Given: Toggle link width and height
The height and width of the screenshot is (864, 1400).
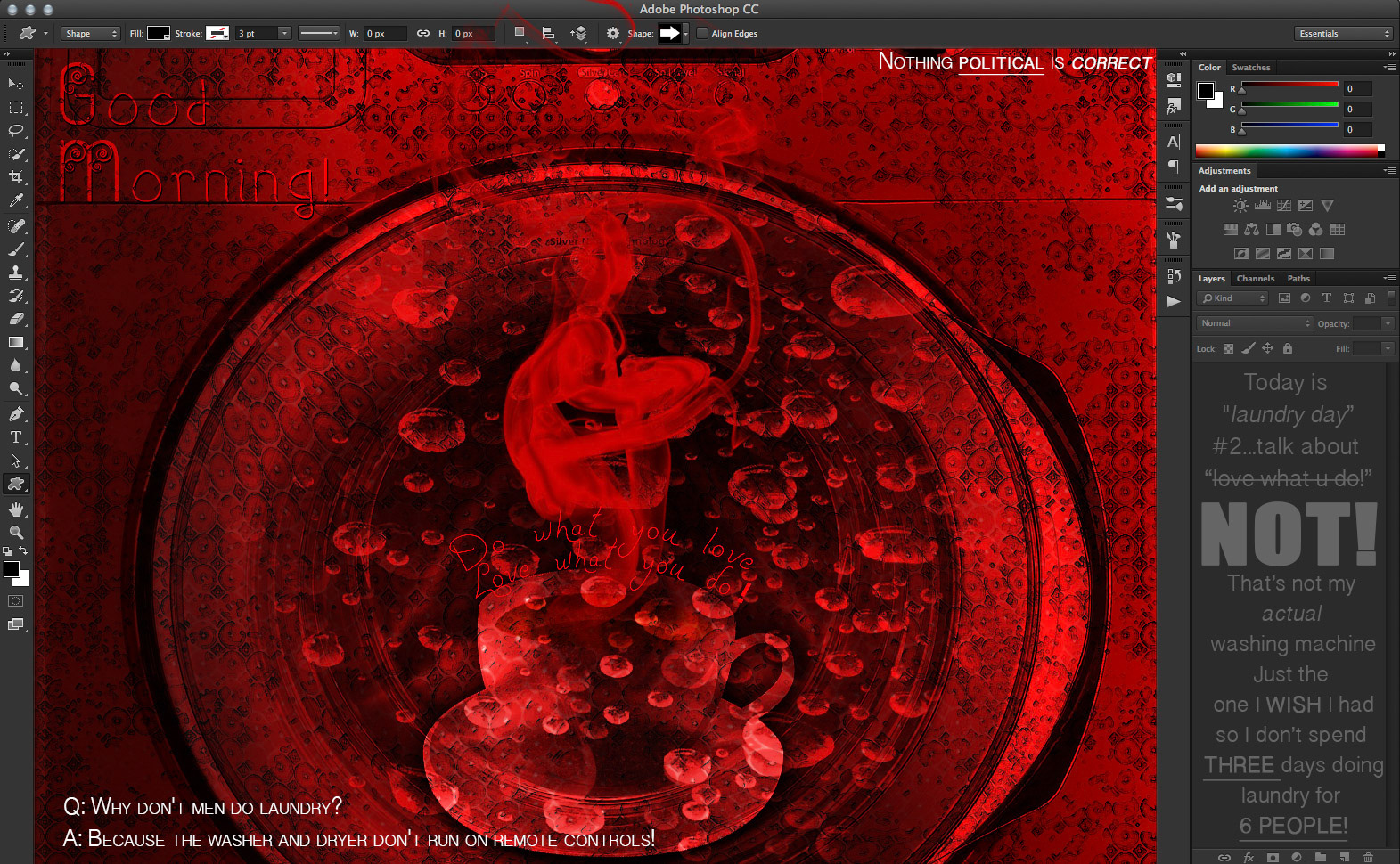Looking at the screenshot, I should pyautogui.click(x=423, y=34).
